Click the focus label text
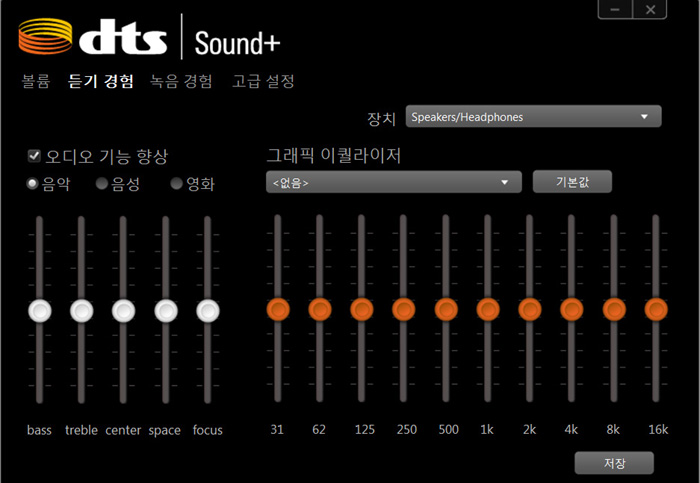The image size is (700, 483). (x=208, y=430)
